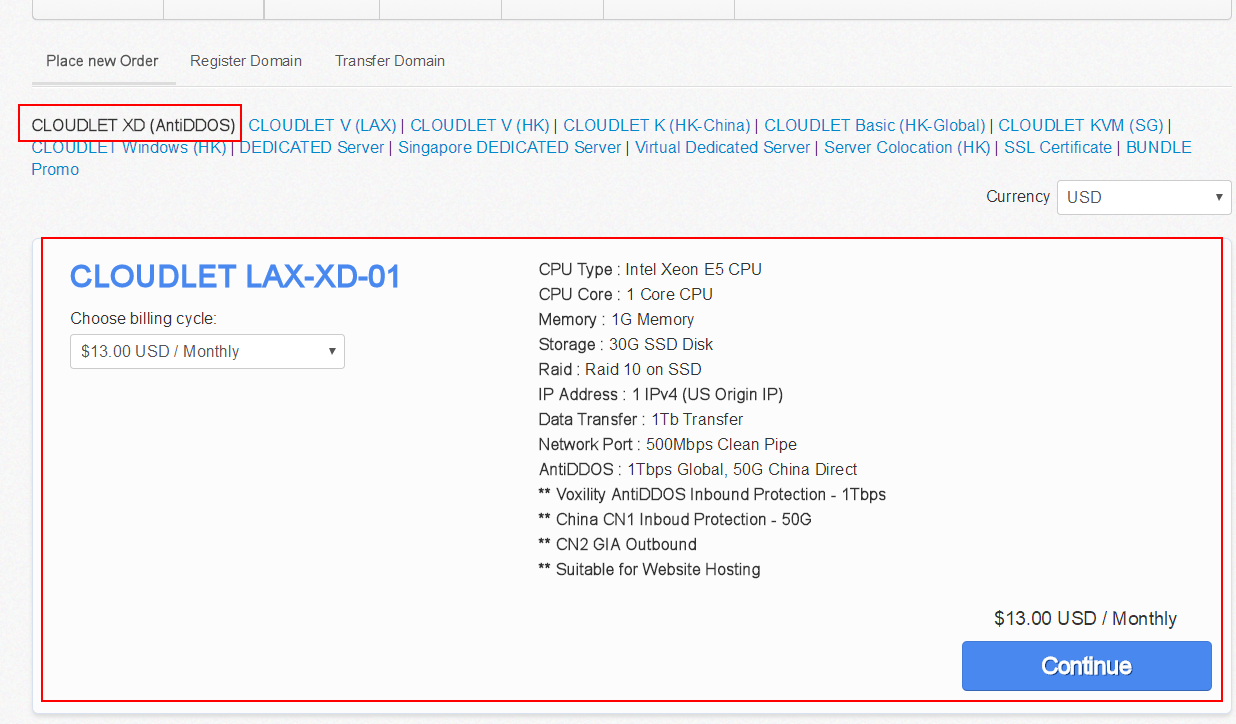Open the Place new Order tab
Image resolution: width=1236 pixels, height=724 pixels.
[102, 61]
